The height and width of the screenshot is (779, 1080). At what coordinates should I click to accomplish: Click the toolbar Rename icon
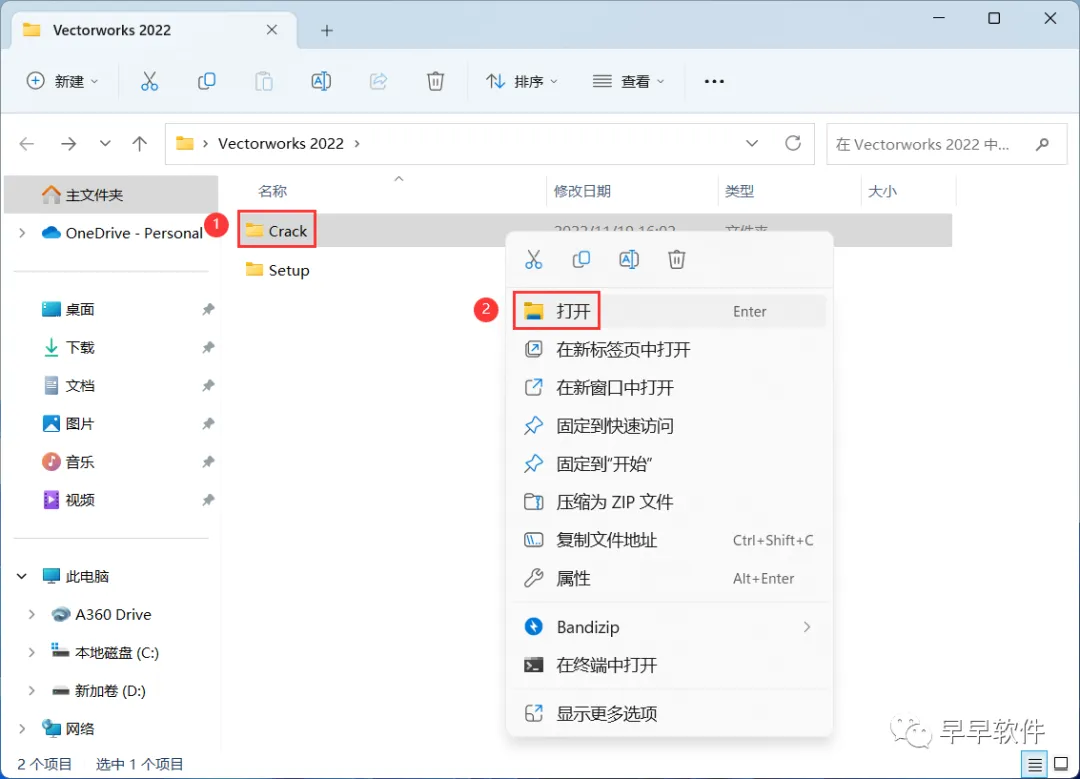pos(321,81)
